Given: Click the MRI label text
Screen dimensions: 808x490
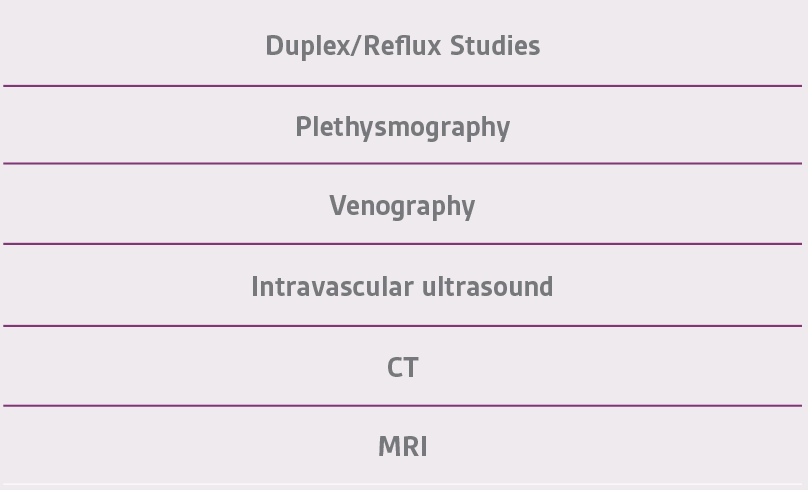Looking at the screenshot, I should pos(402,446).
